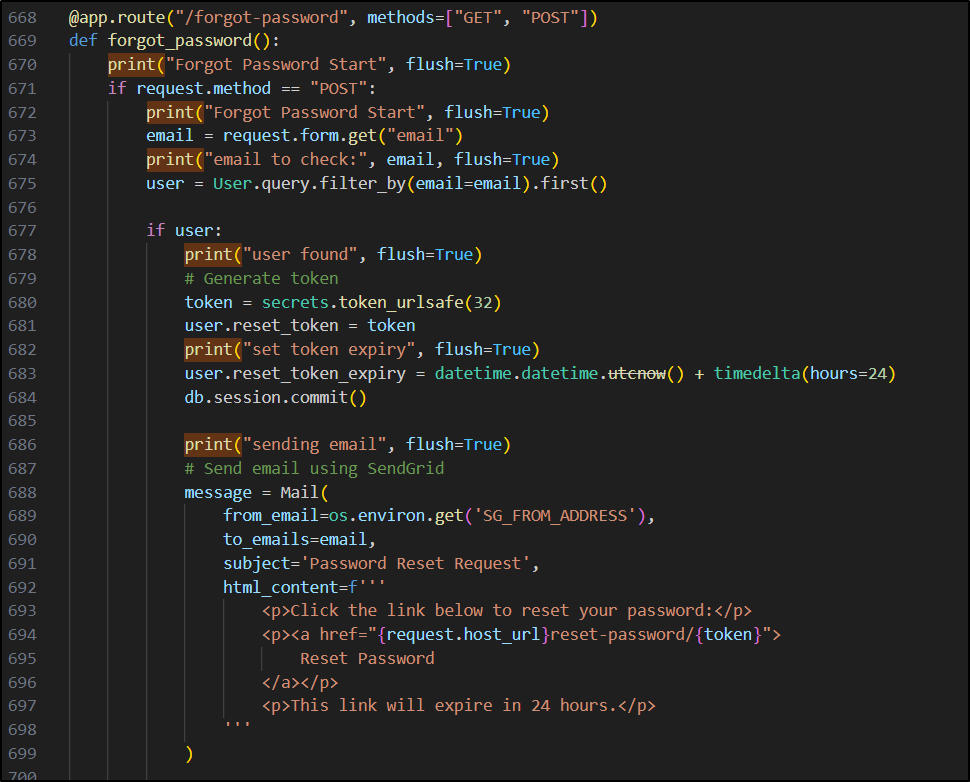Click line number 694 in the gutter
970x782 pixels.
(x=22, y=635)
